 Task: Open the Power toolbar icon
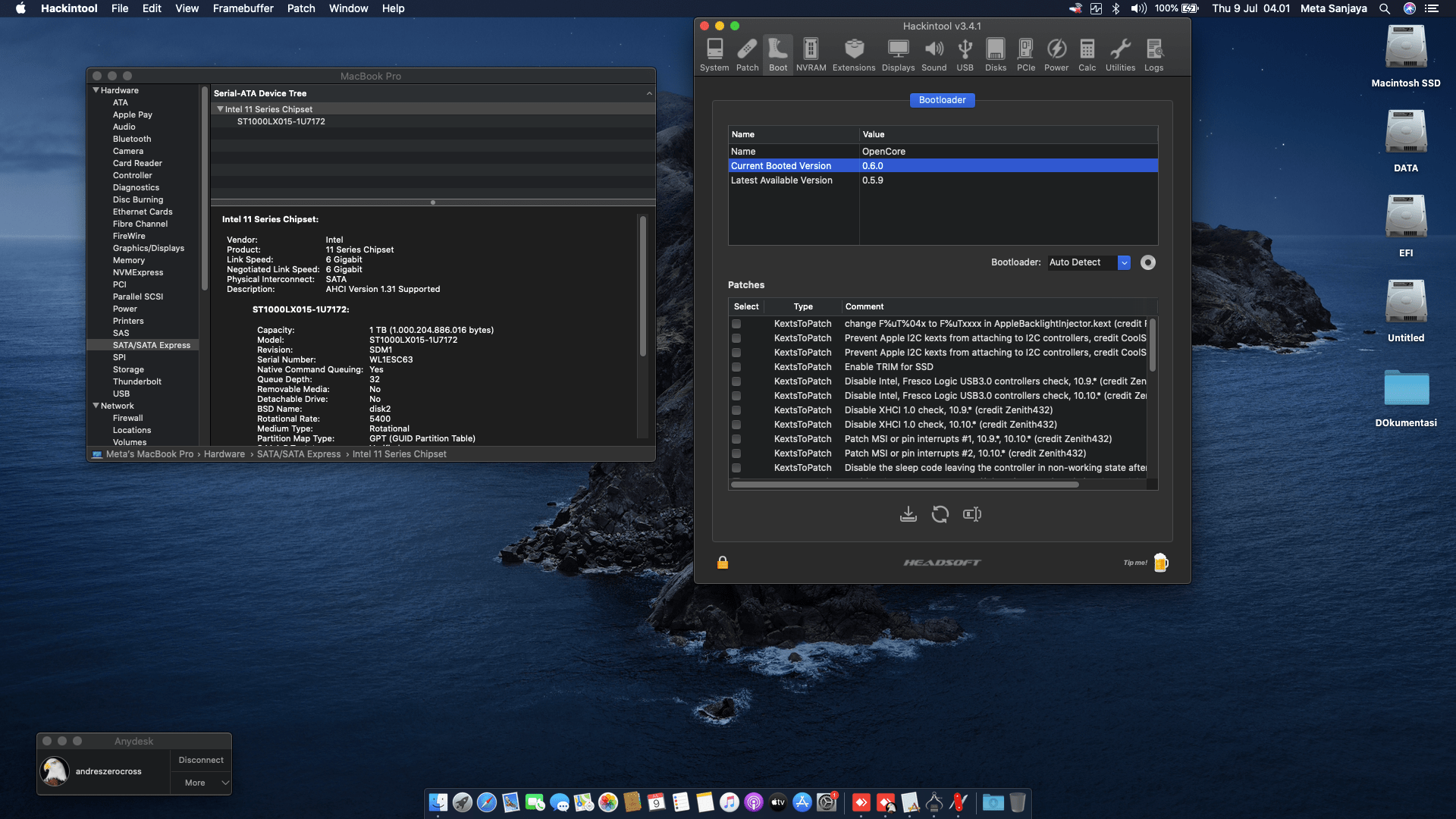[x=1056, y=55]
